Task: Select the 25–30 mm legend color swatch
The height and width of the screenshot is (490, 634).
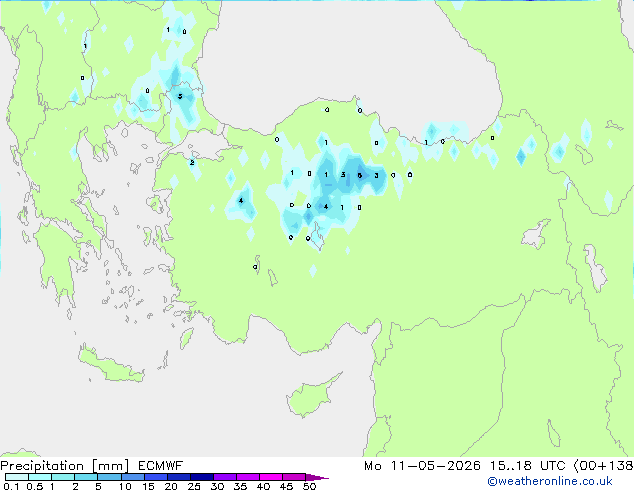Action: click(202, 477)
